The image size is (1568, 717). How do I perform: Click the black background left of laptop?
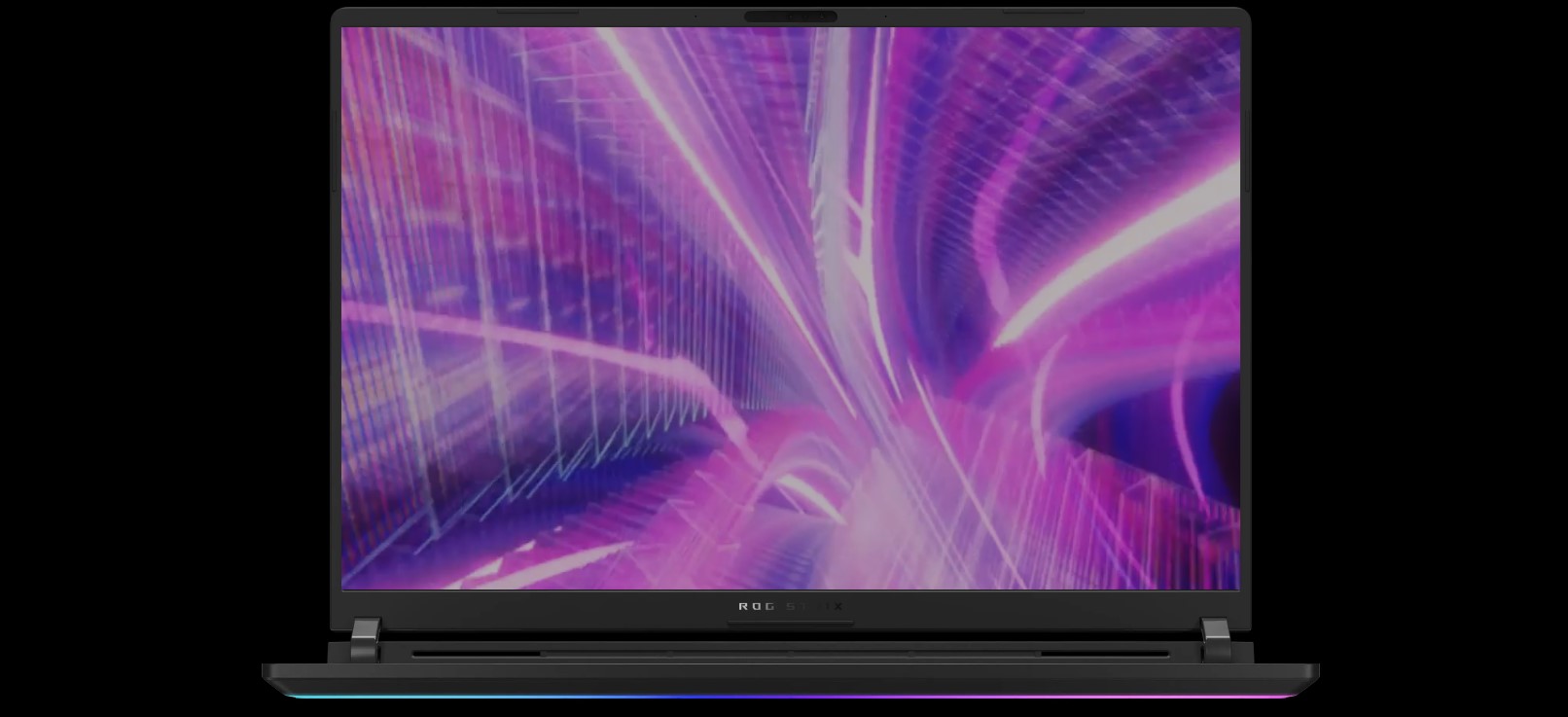[x=146, y=360]
